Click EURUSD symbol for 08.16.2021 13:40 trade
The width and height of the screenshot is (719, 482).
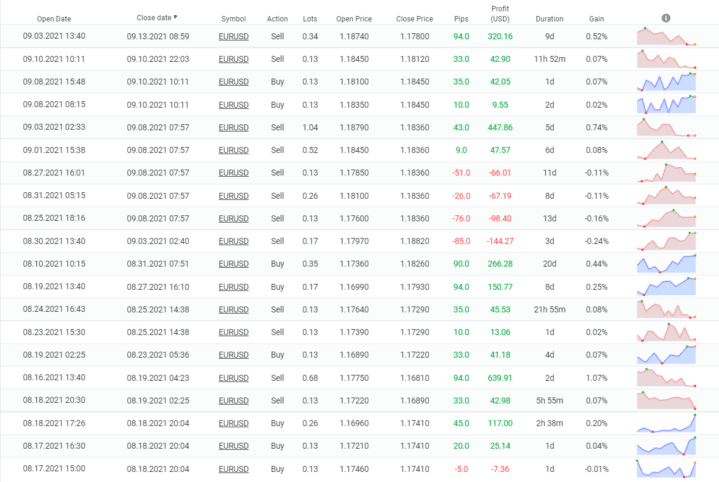(x=233, y=377)
